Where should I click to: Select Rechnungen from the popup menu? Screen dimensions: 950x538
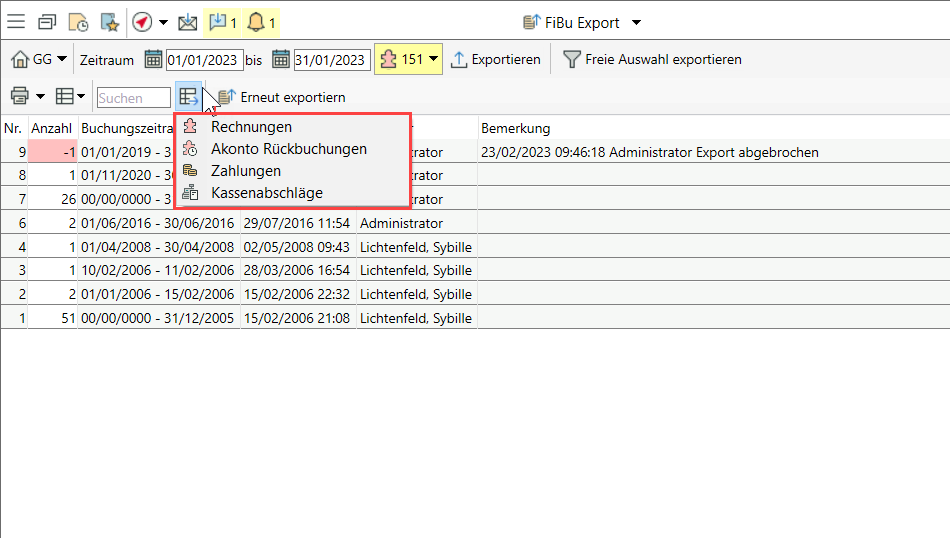(251, 127)
